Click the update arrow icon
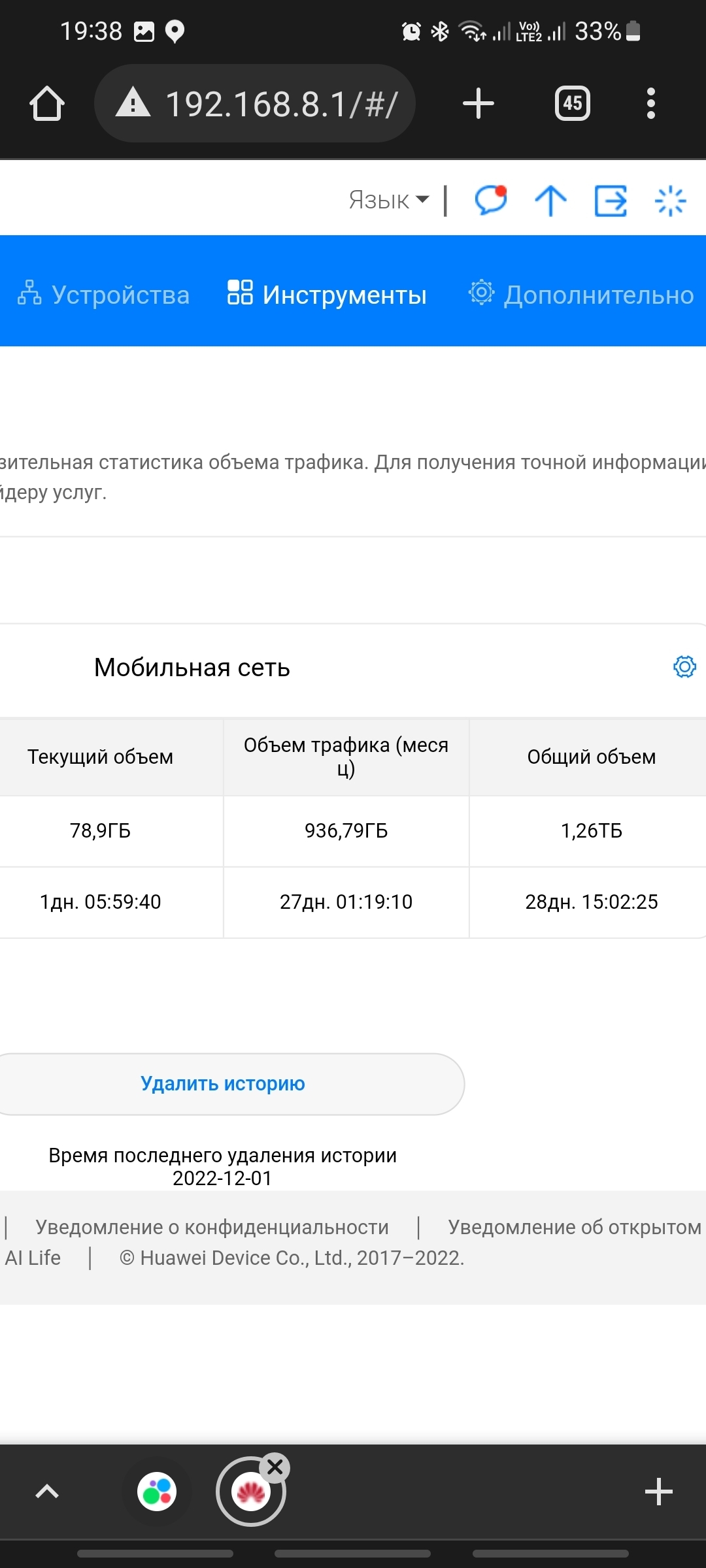Screen dimensions: 706x1568 coord(550,200)
